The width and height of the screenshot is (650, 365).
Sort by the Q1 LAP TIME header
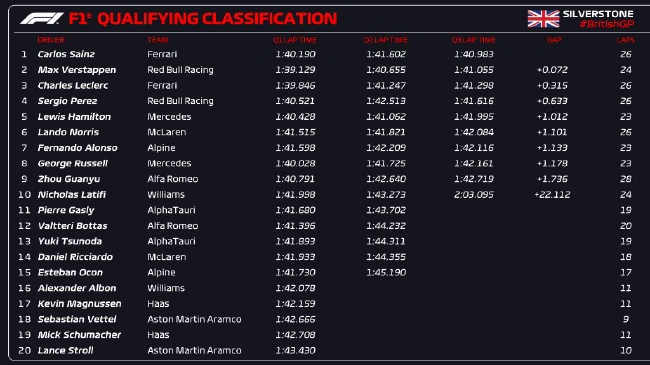295,40
